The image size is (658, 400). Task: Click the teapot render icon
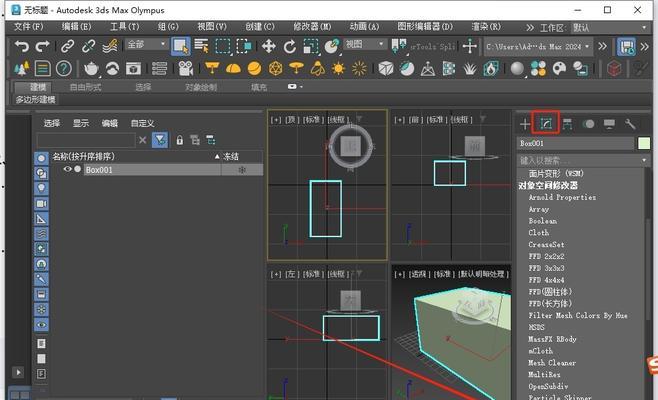tap(91, 68)
